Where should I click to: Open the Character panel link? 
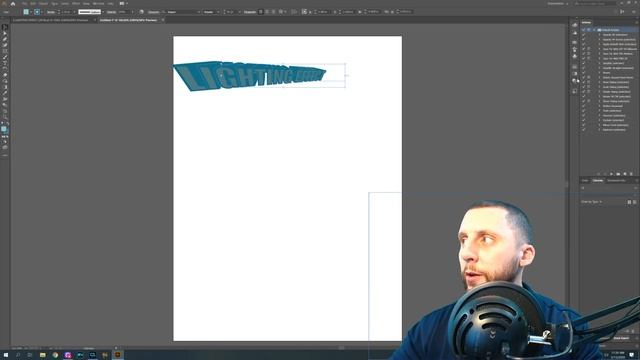[x=153, y=12]
